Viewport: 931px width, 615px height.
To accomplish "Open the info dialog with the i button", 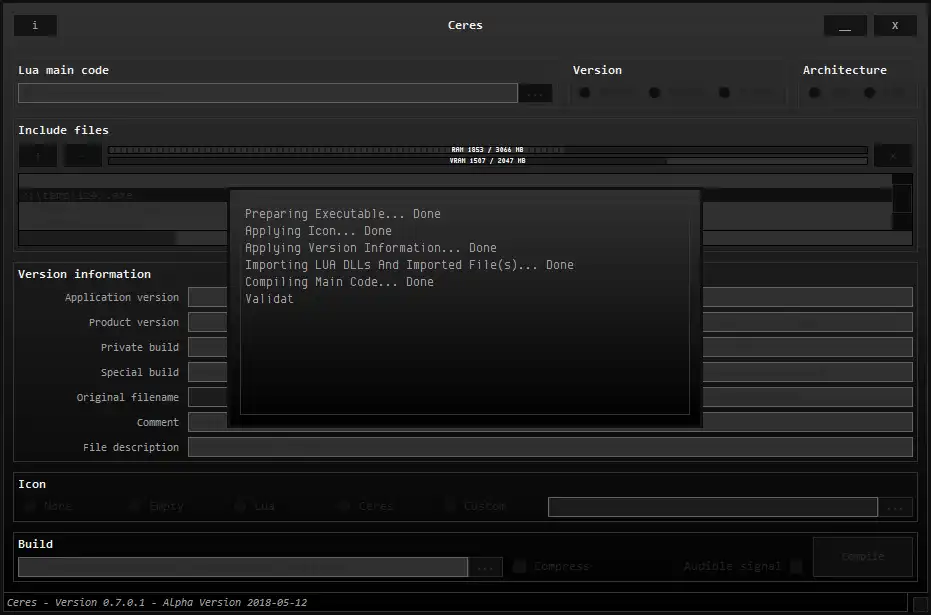I will click(x=35, y=26).
